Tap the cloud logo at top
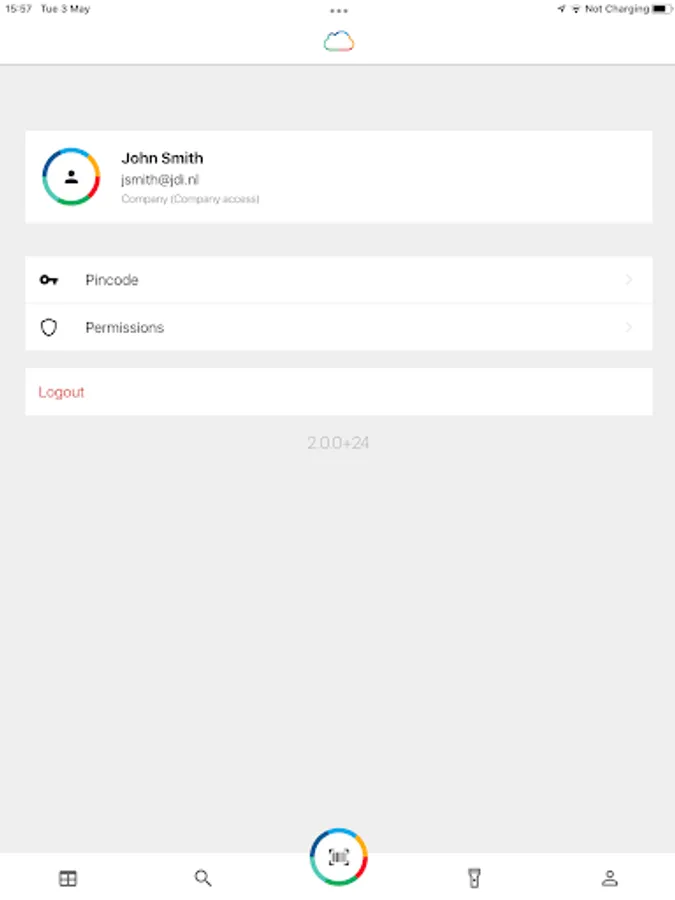 339,41
